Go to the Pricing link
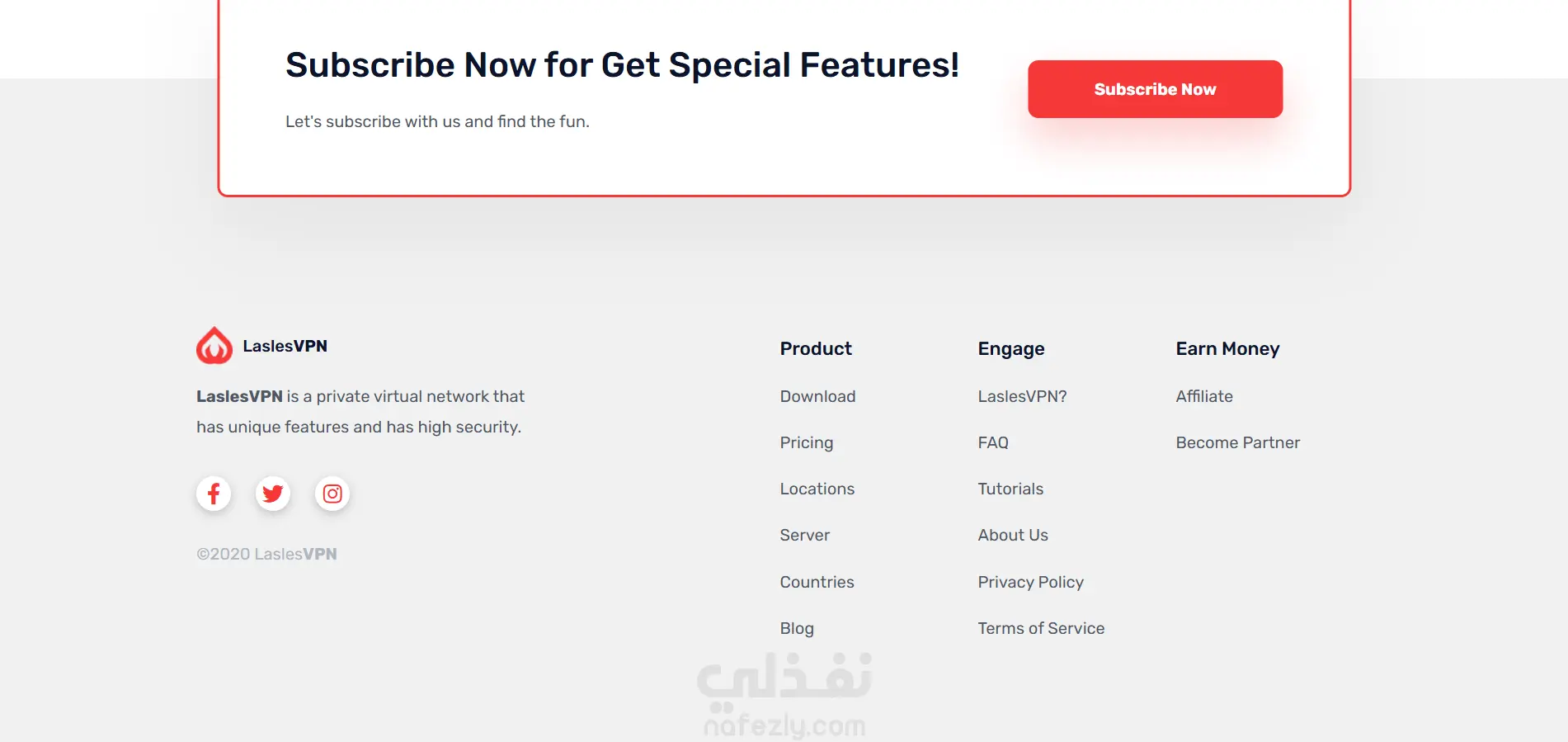1568x742 pixels. [x=806, y=442]
